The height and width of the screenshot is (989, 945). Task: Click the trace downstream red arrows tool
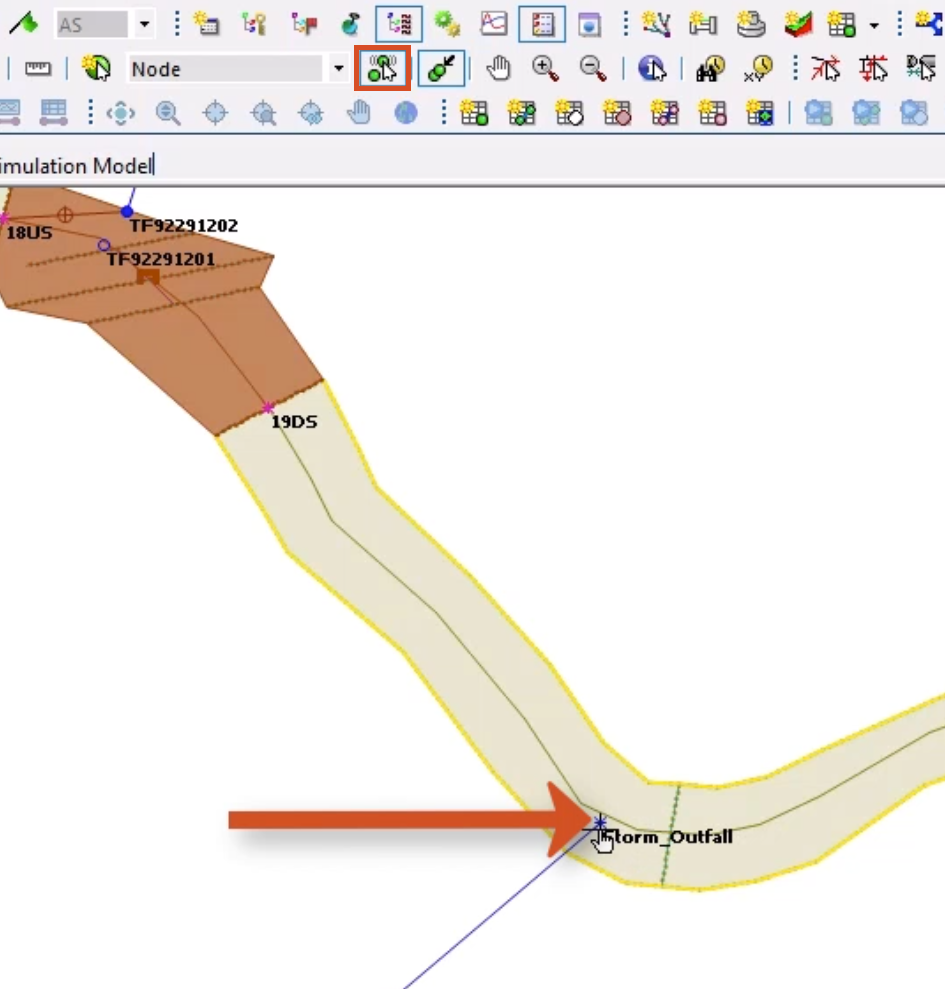(873, 68)
